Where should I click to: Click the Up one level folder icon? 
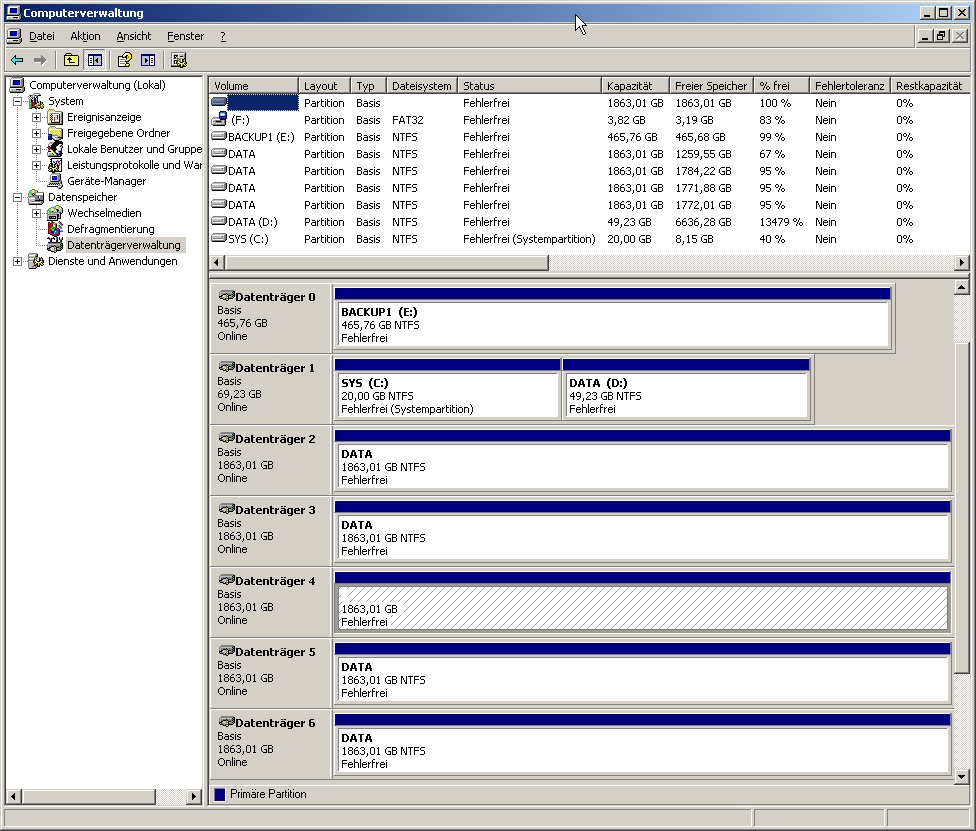point(71,60)
